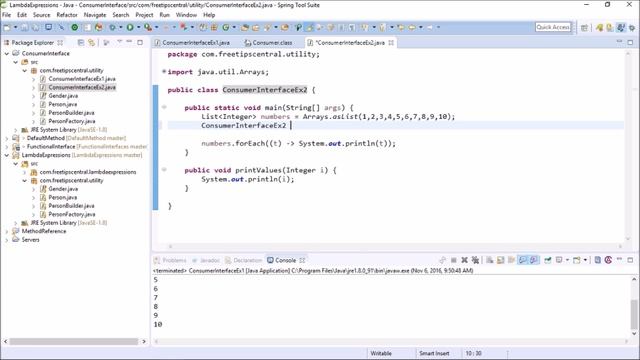The image size is (640, 360).
Task: Click the New file toolbar icon
Action: [x=7, y=27]
